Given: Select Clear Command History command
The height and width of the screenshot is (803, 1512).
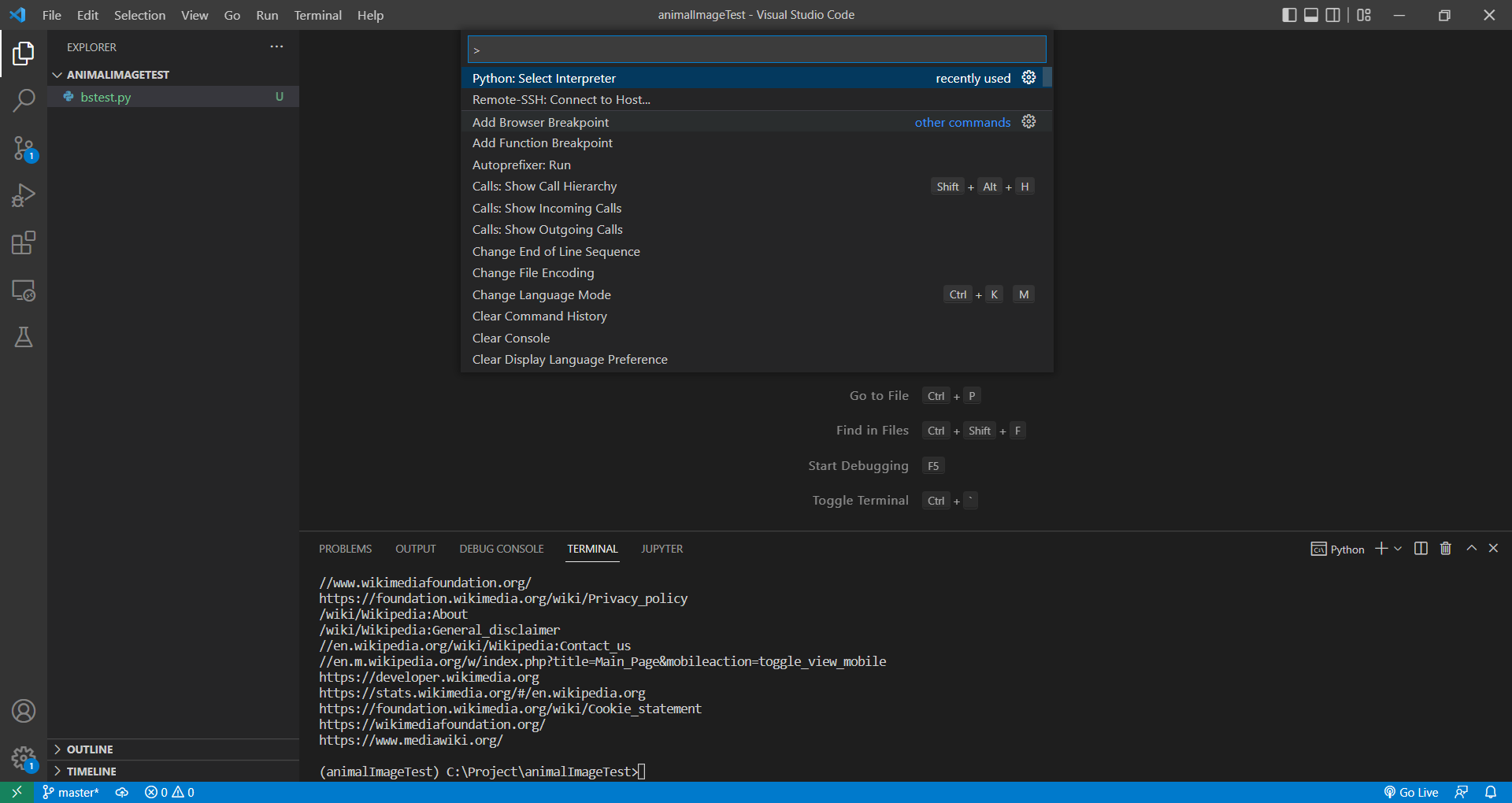Looking at the screenshot, I should (x=752, y=316).
